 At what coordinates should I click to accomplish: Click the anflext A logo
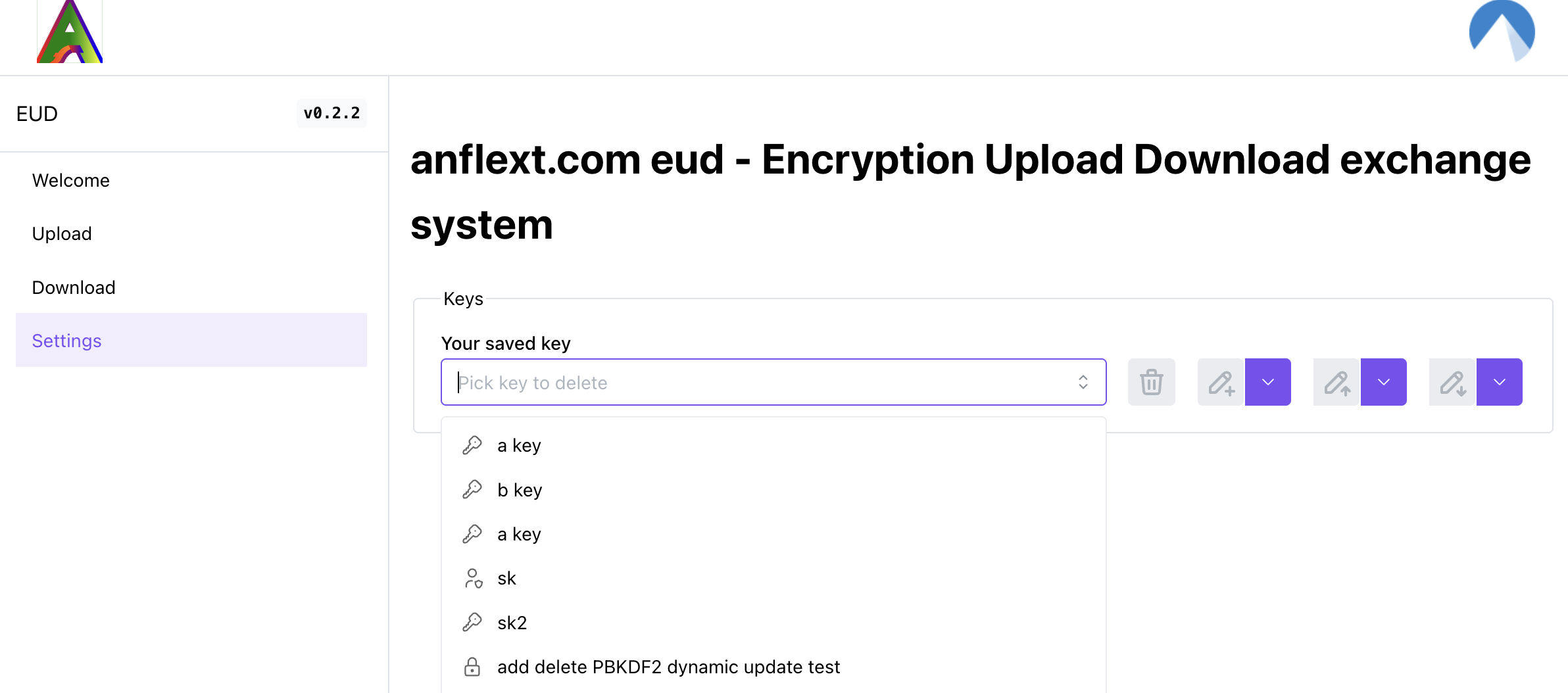point(70,33)
